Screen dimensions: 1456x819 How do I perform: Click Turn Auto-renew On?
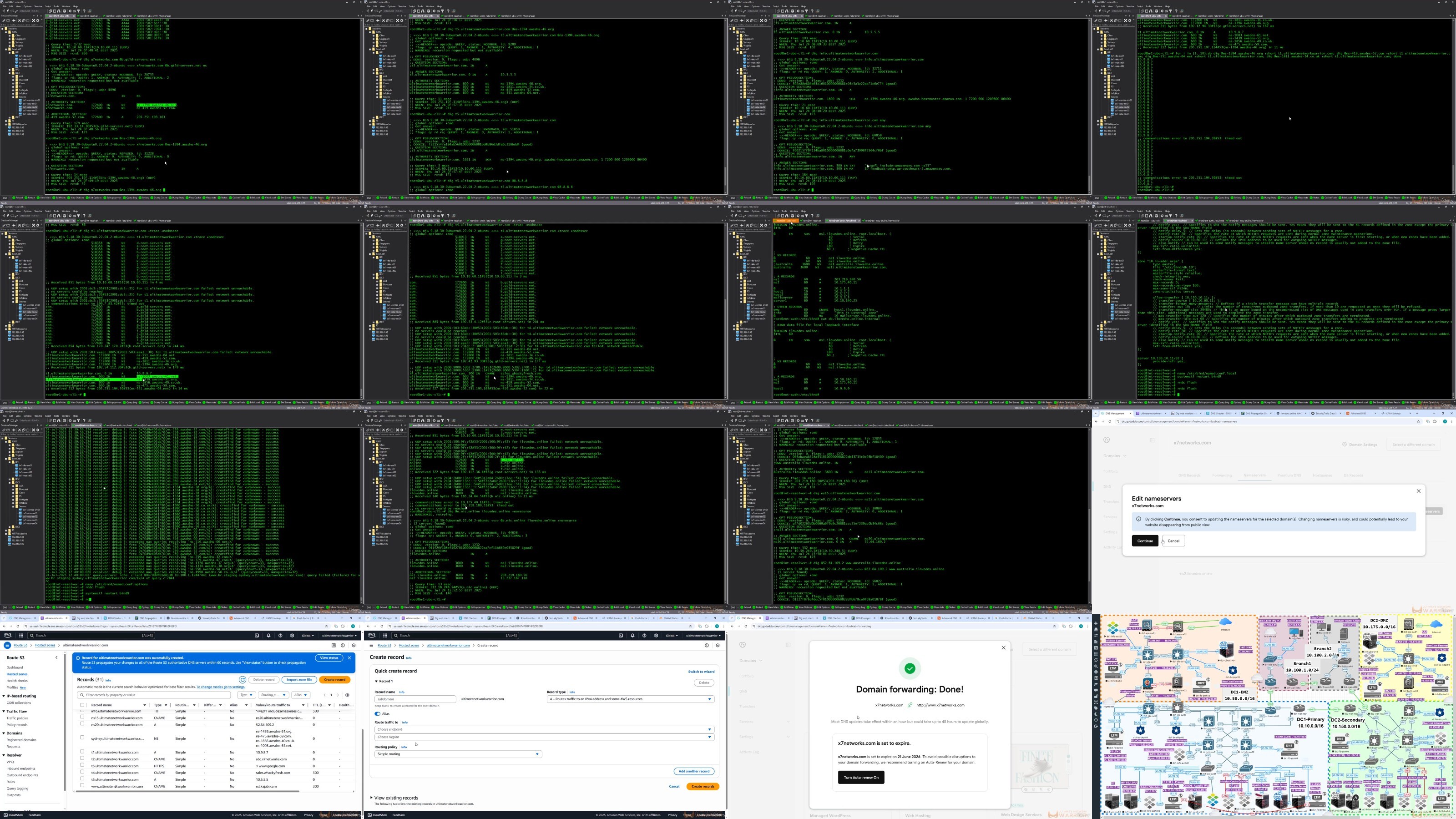pos(861,777)
